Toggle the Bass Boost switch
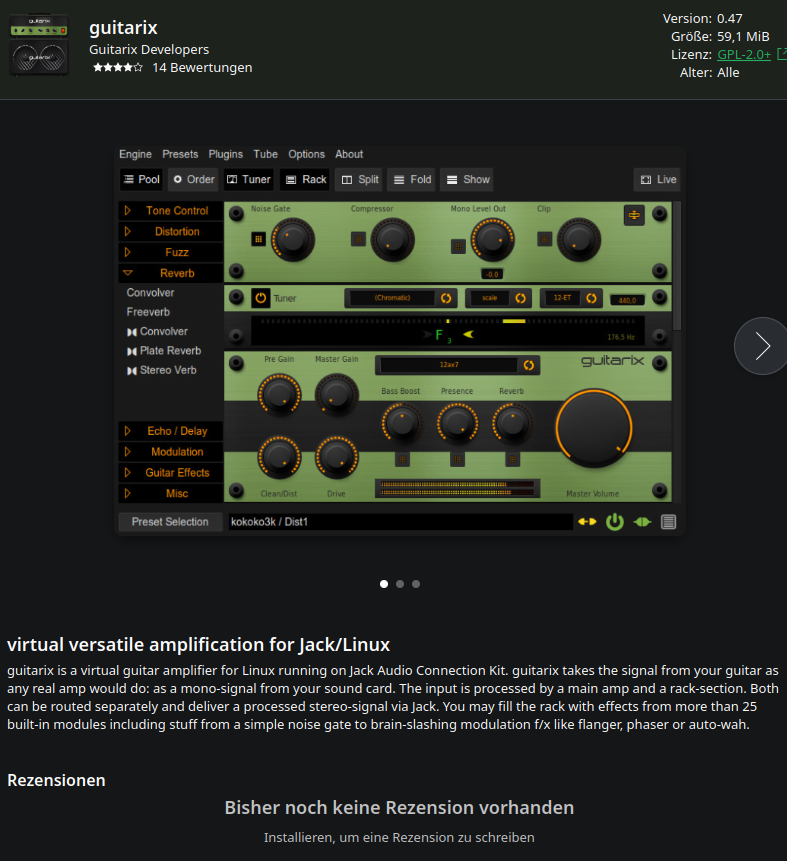This screenshot has width=787, height=861. click(x=403, y=459)
